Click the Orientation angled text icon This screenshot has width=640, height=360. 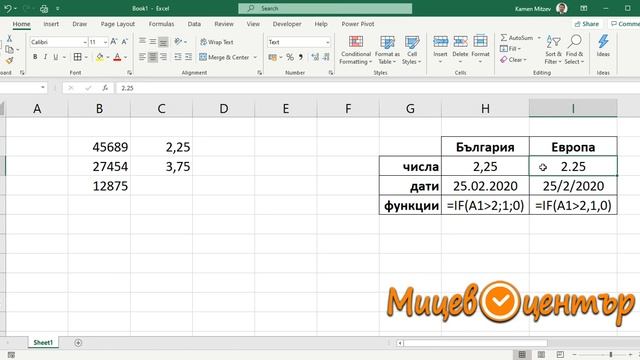(178, 41)
